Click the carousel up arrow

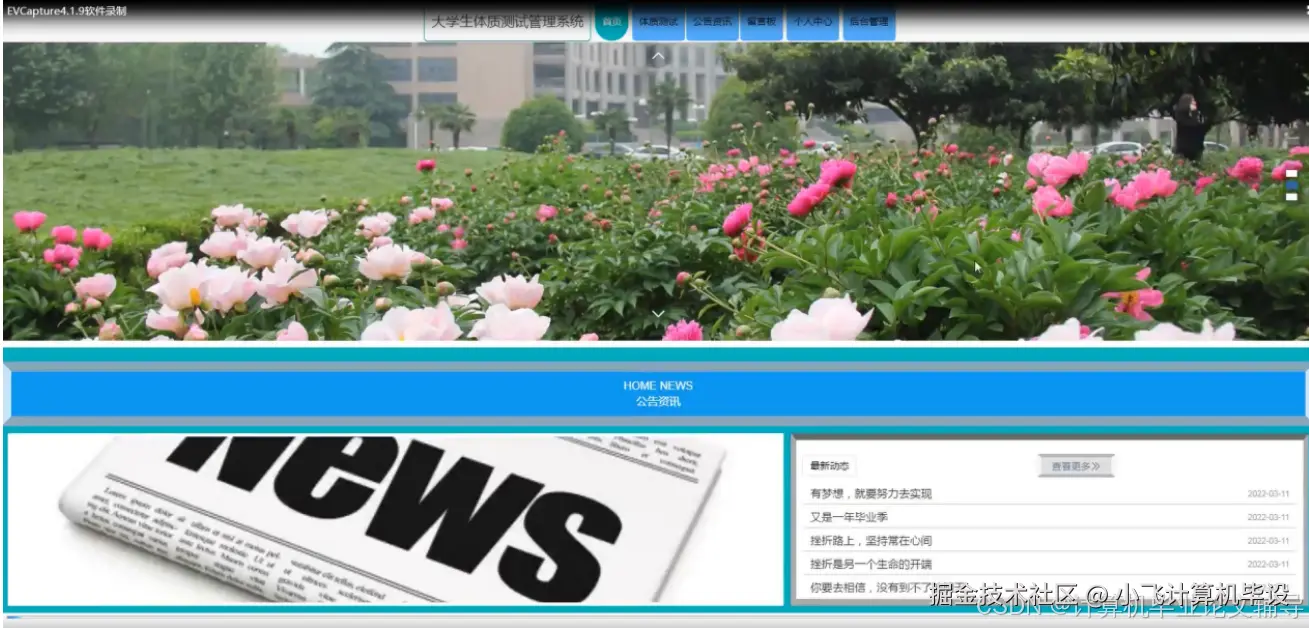(x=658, y=56)
